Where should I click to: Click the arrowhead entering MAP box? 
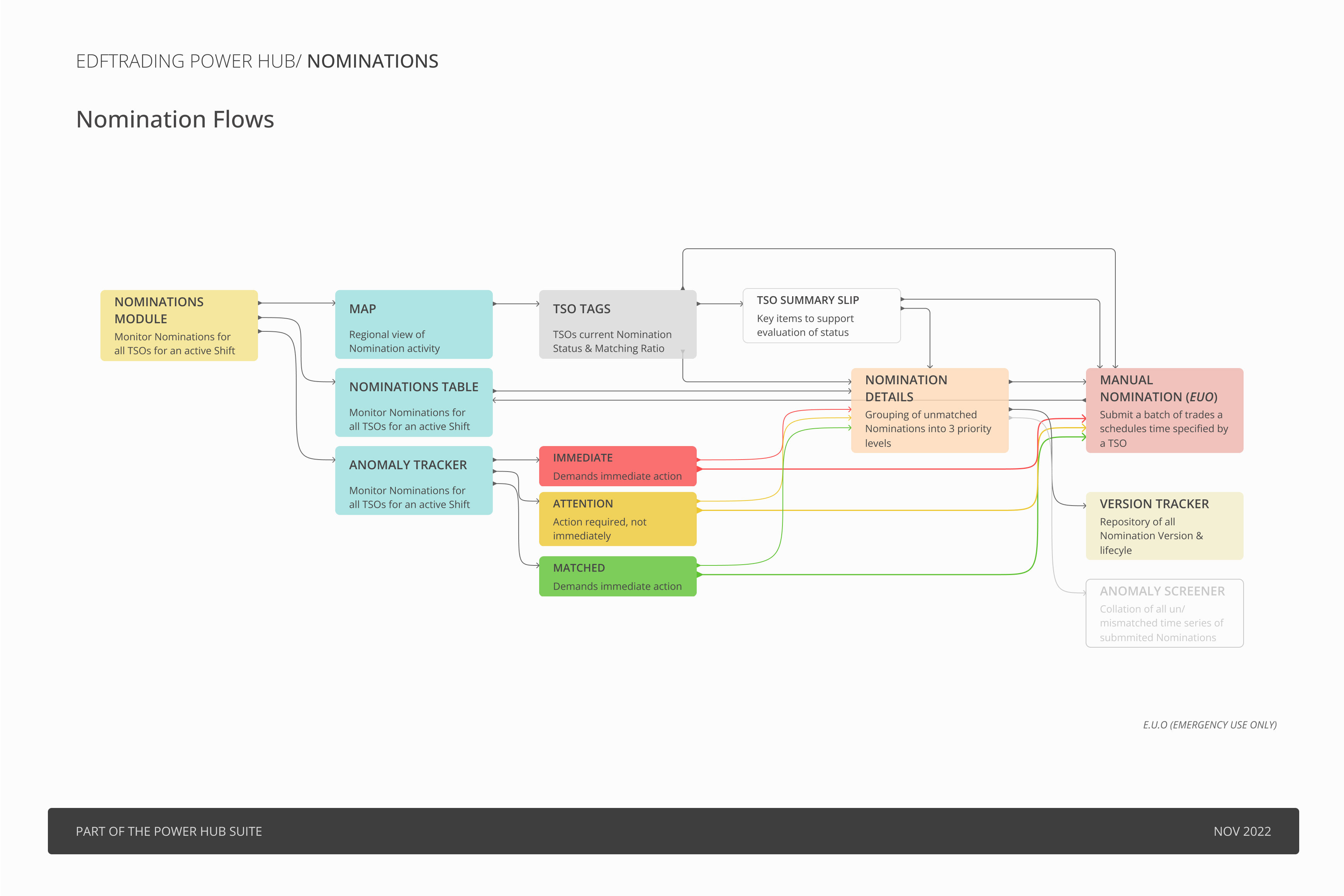(x=334, y=303)
